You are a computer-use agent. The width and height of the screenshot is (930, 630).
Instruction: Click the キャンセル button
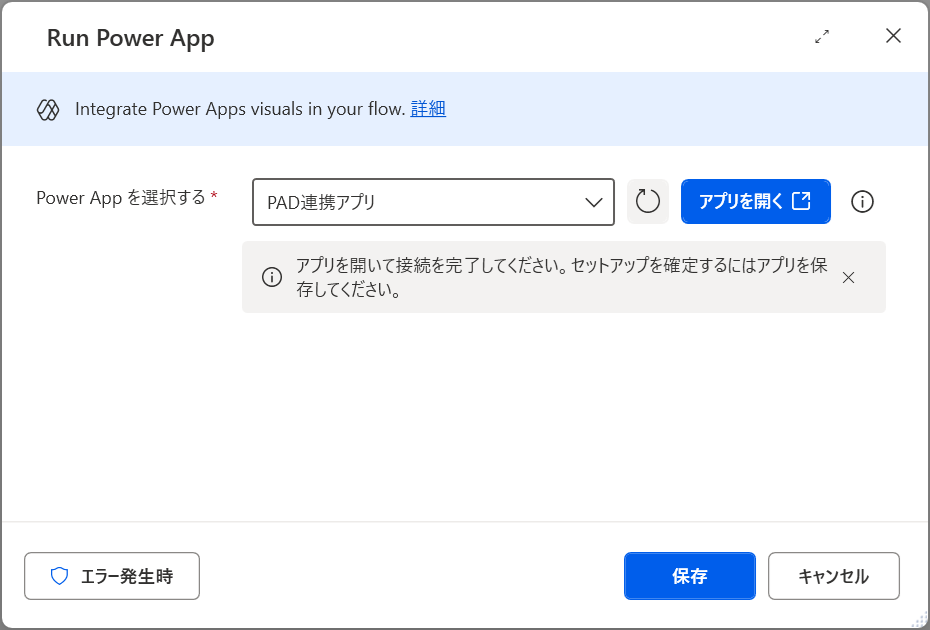click(x=834, y=576)
